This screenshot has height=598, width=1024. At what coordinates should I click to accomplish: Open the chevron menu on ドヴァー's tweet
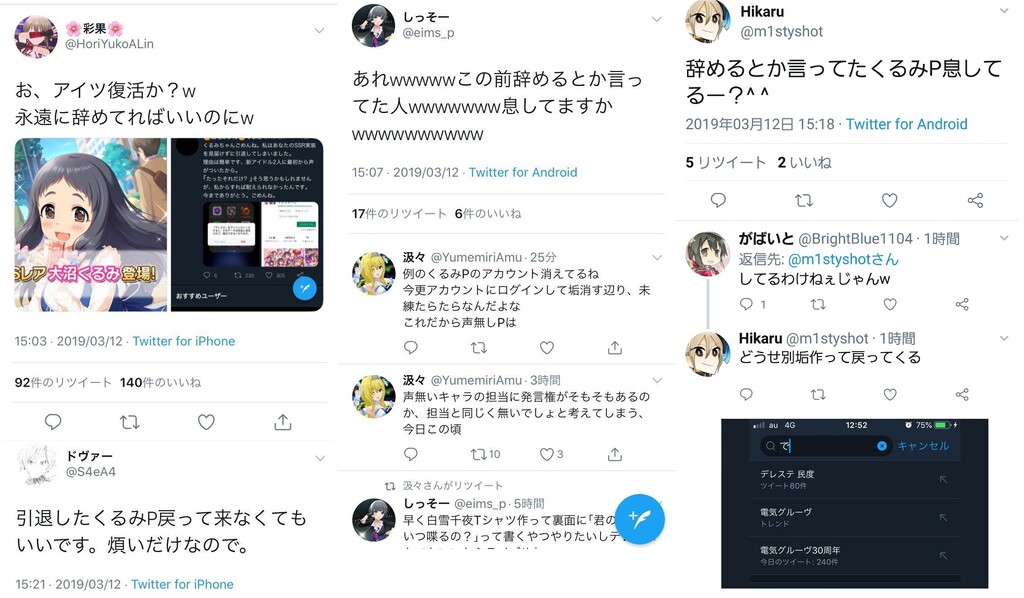pyautogui.click(x=319, y=458)
